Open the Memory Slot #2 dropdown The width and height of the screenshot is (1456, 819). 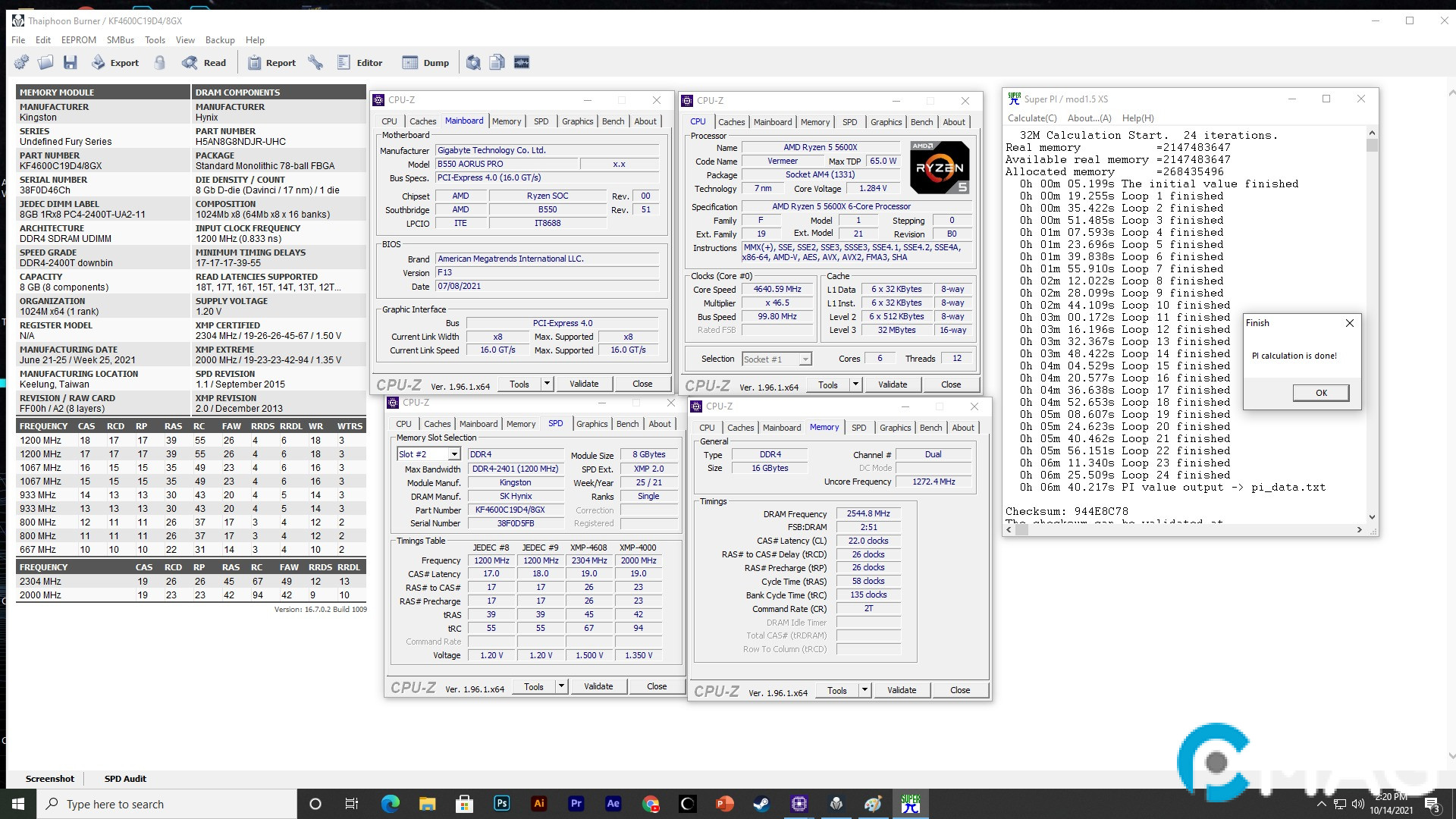(454, 454)
